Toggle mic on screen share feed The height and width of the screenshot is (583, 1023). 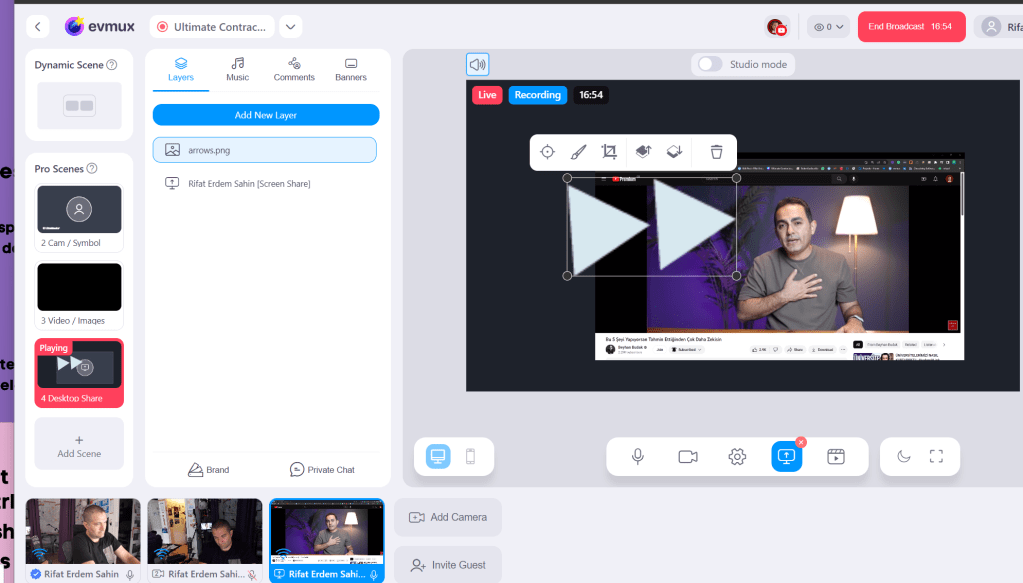pos(374,575)
